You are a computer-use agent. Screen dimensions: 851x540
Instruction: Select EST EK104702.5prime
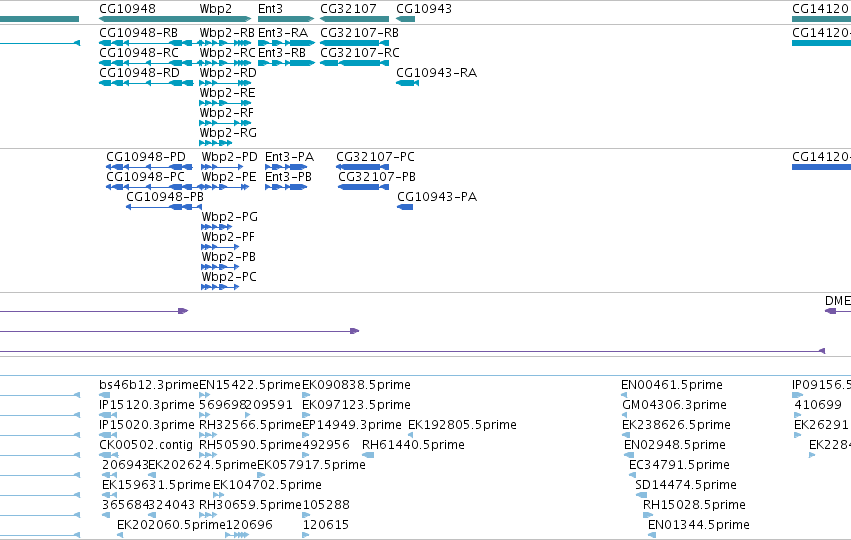(x=218, y=495)
